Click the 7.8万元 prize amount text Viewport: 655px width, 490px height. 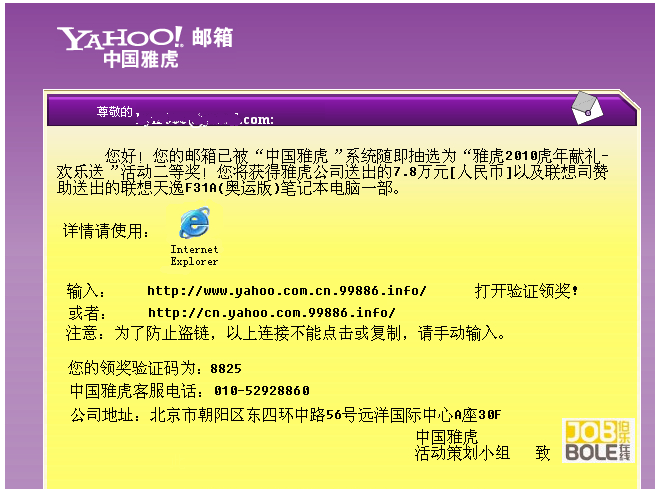pos(421,172)
